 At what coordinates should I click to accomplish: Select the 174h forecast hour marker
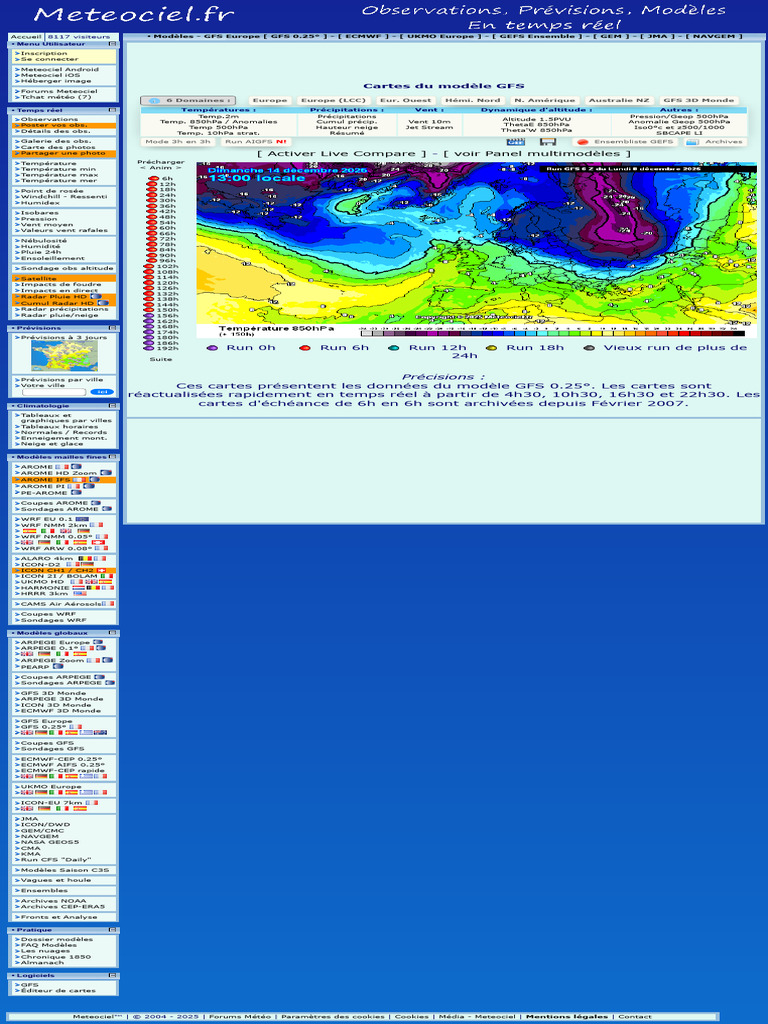(x=149, y=332)
